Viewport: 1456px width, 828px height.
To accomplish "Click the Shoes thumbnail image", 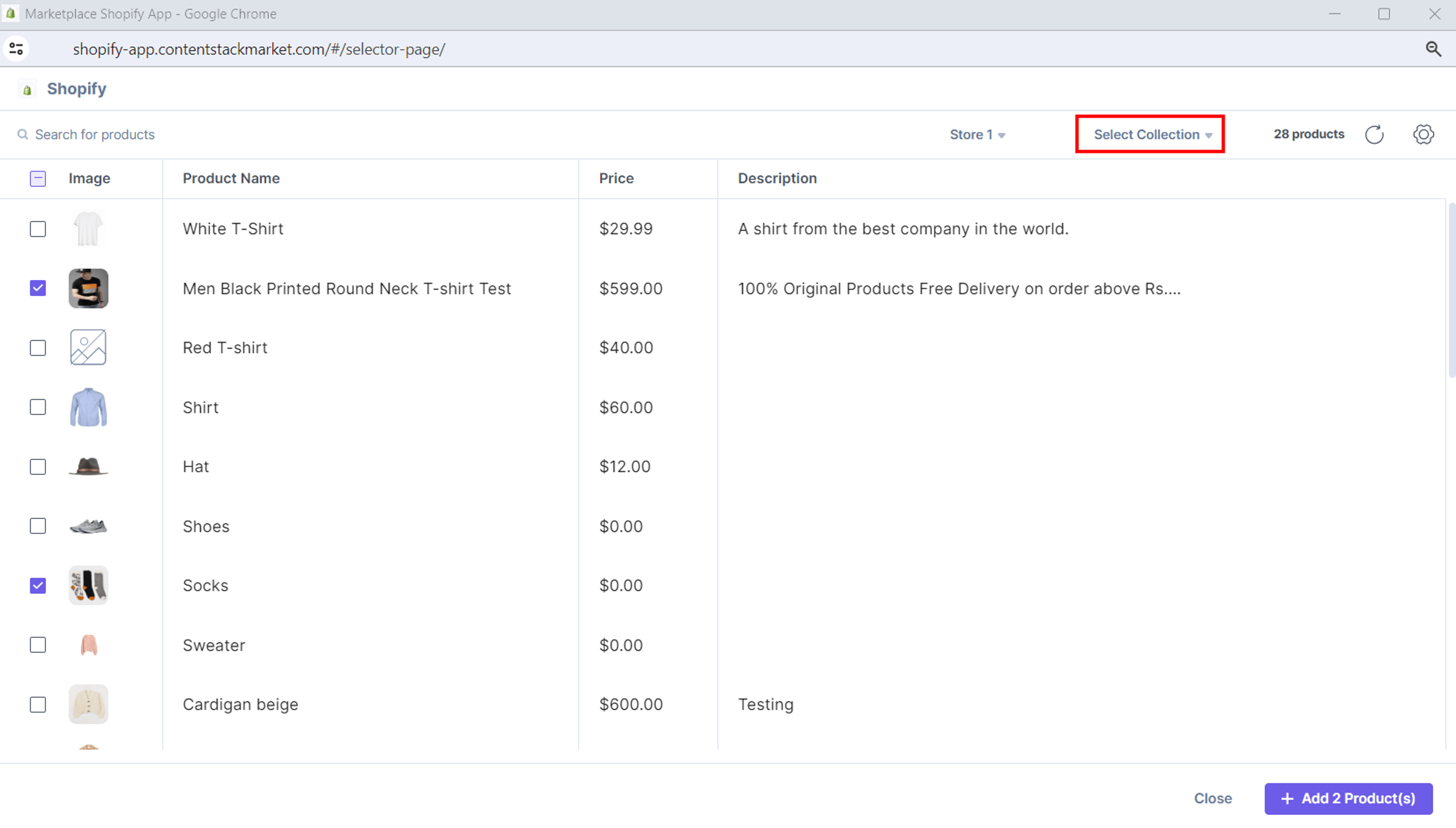I will (88, 526).
